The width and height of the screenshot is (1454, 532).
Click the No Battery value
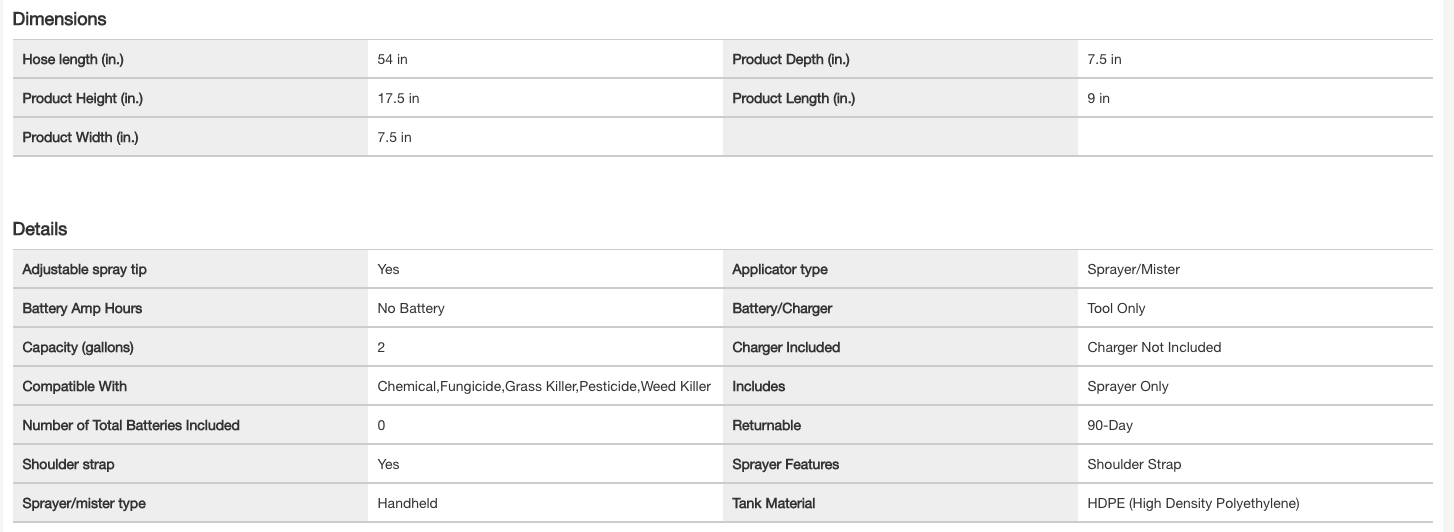411,308
